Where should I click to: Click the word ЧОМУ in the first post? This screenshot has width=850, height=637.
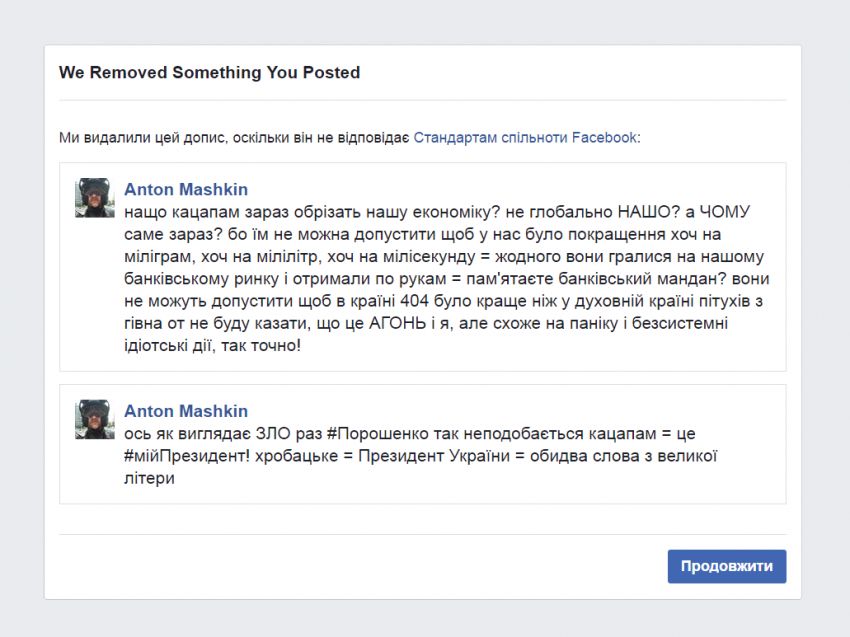[x=725, y=211]
